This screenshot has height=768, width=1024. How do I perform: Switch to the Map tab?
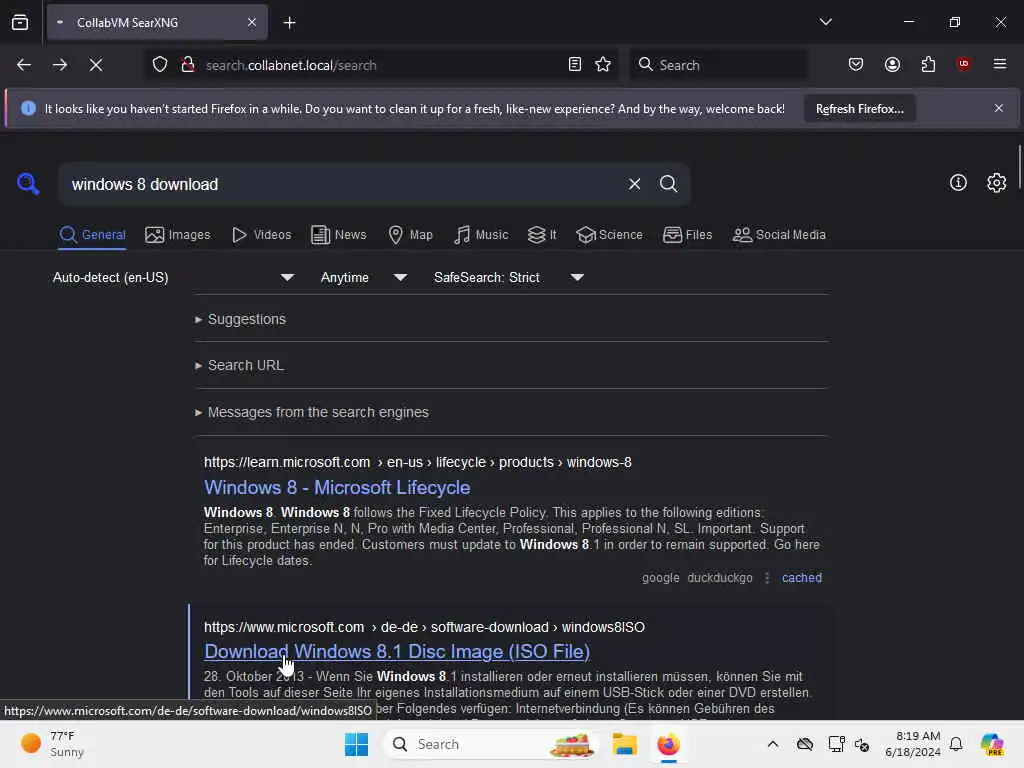(410, 235)
